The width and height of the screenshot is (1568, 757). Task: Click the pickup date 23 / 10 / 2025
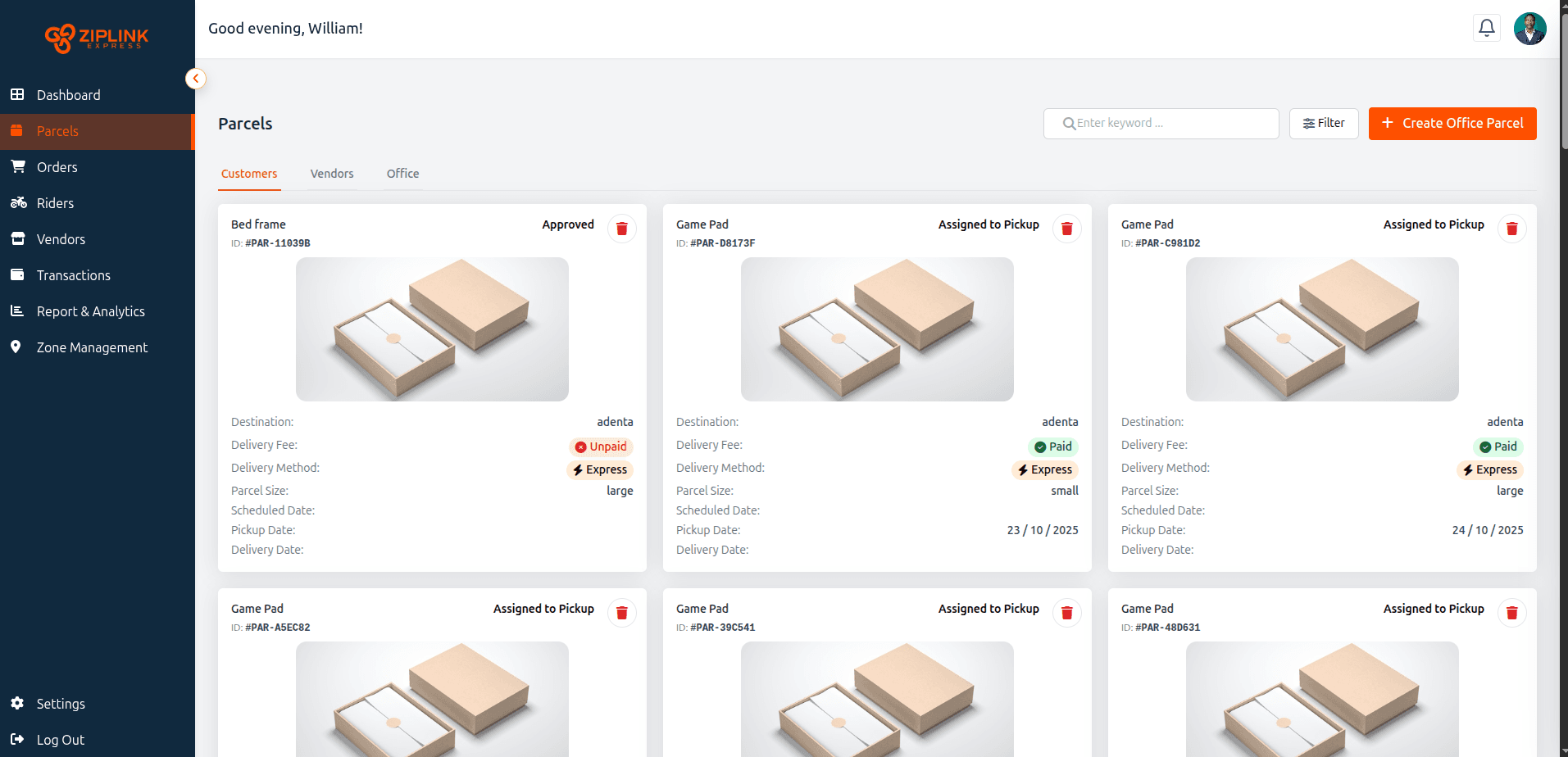tap(1043, 530)
